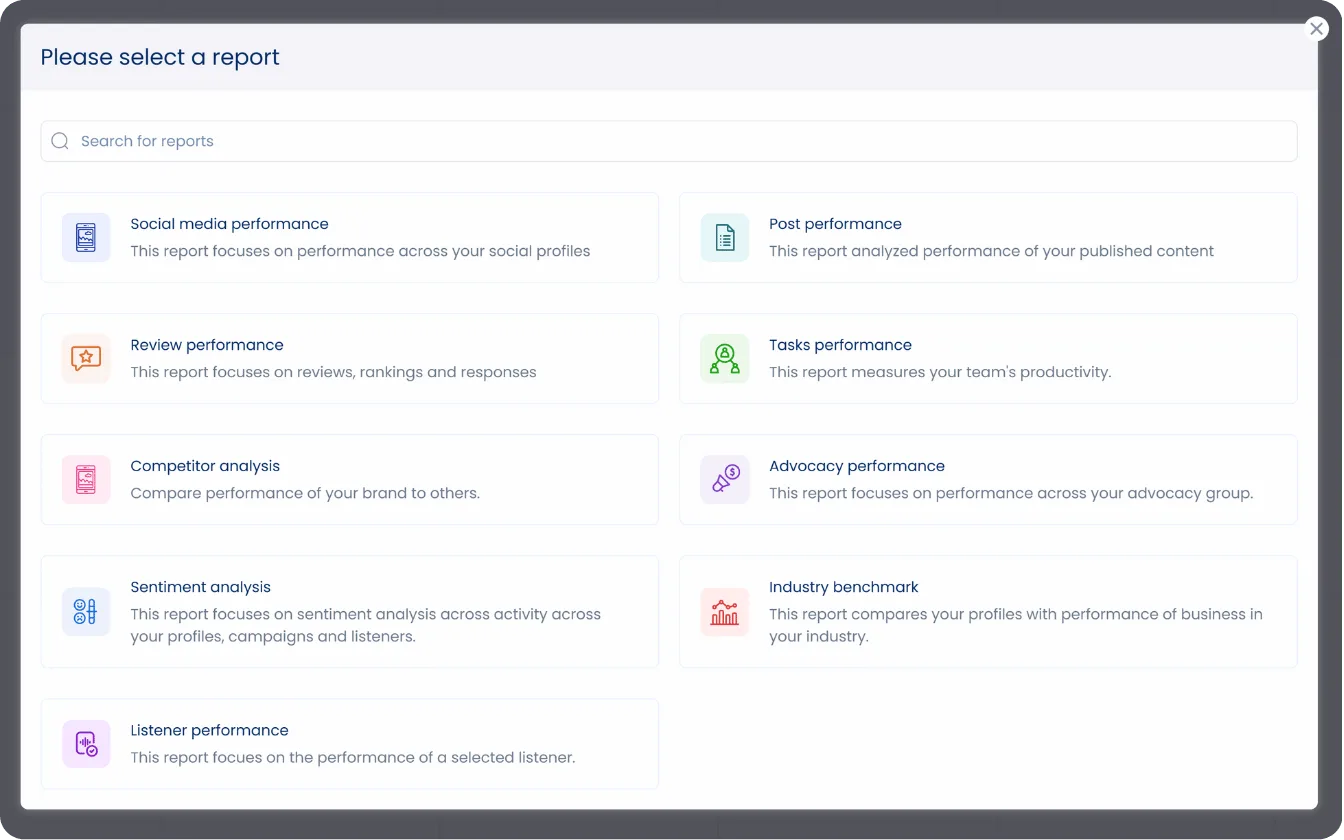The image size is (1344, 840).
Task: Click the Post performance document icon
Action: pyautogui.click(x=724, y=237)
